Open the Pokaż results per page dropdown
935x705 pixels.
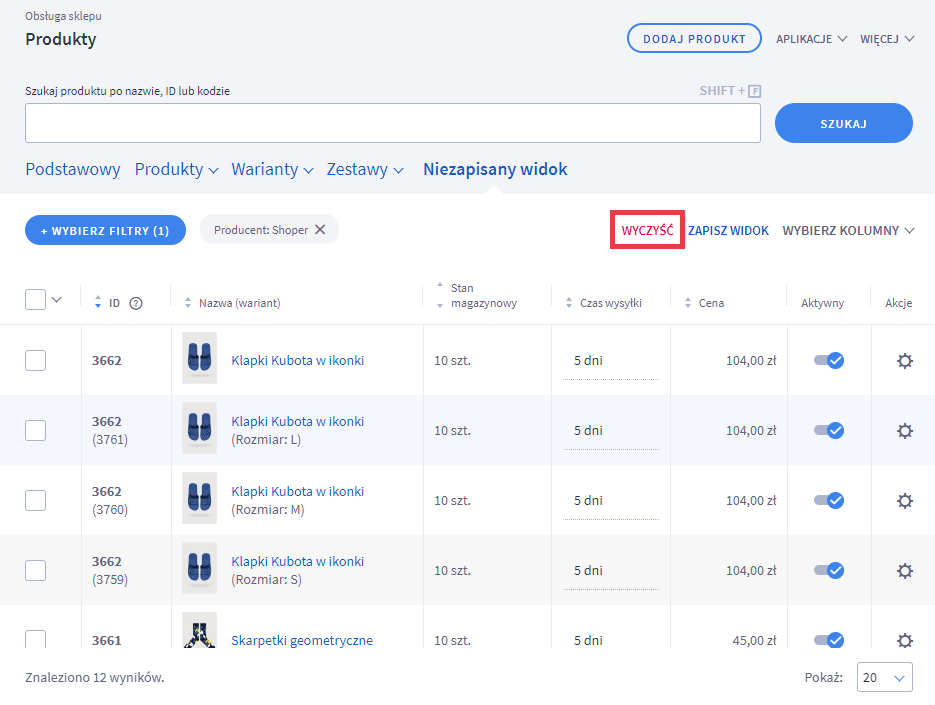pyautogui.click(x=886, y=678)
